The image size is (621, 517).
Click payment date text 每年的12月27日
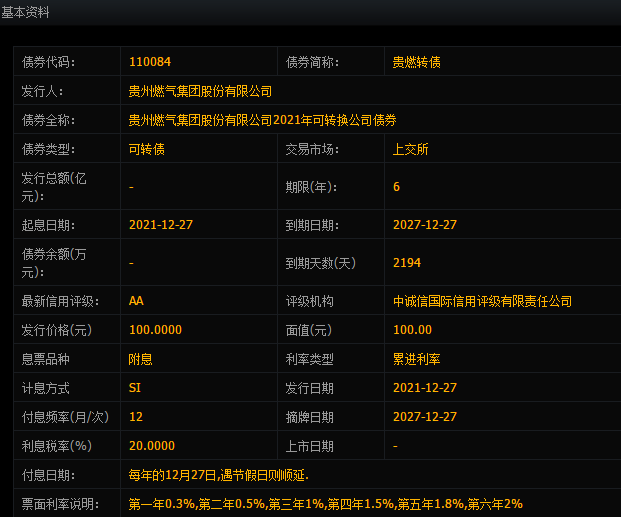pyautogui.click(x=172, y=475)
